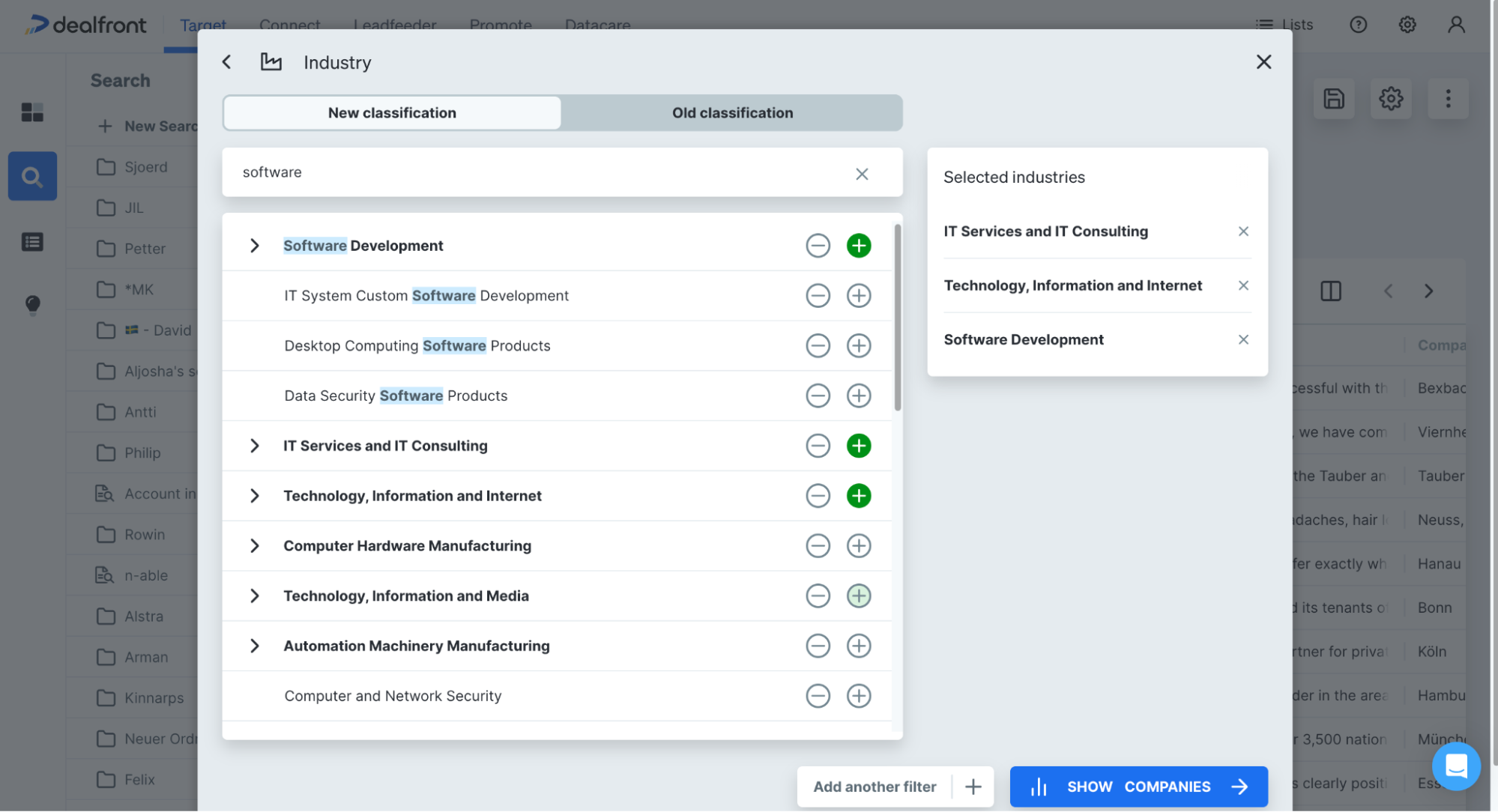Click the back arrow in Industry dialog

click(x=227, y=62)
